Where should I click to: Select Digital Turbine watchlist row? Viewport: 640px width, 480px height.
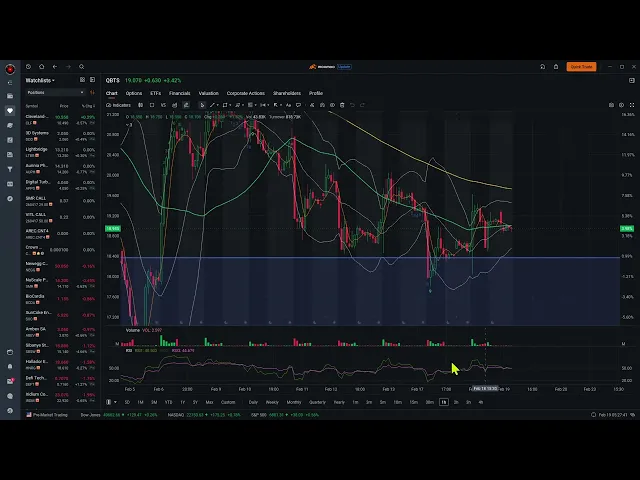coord(60,185)
